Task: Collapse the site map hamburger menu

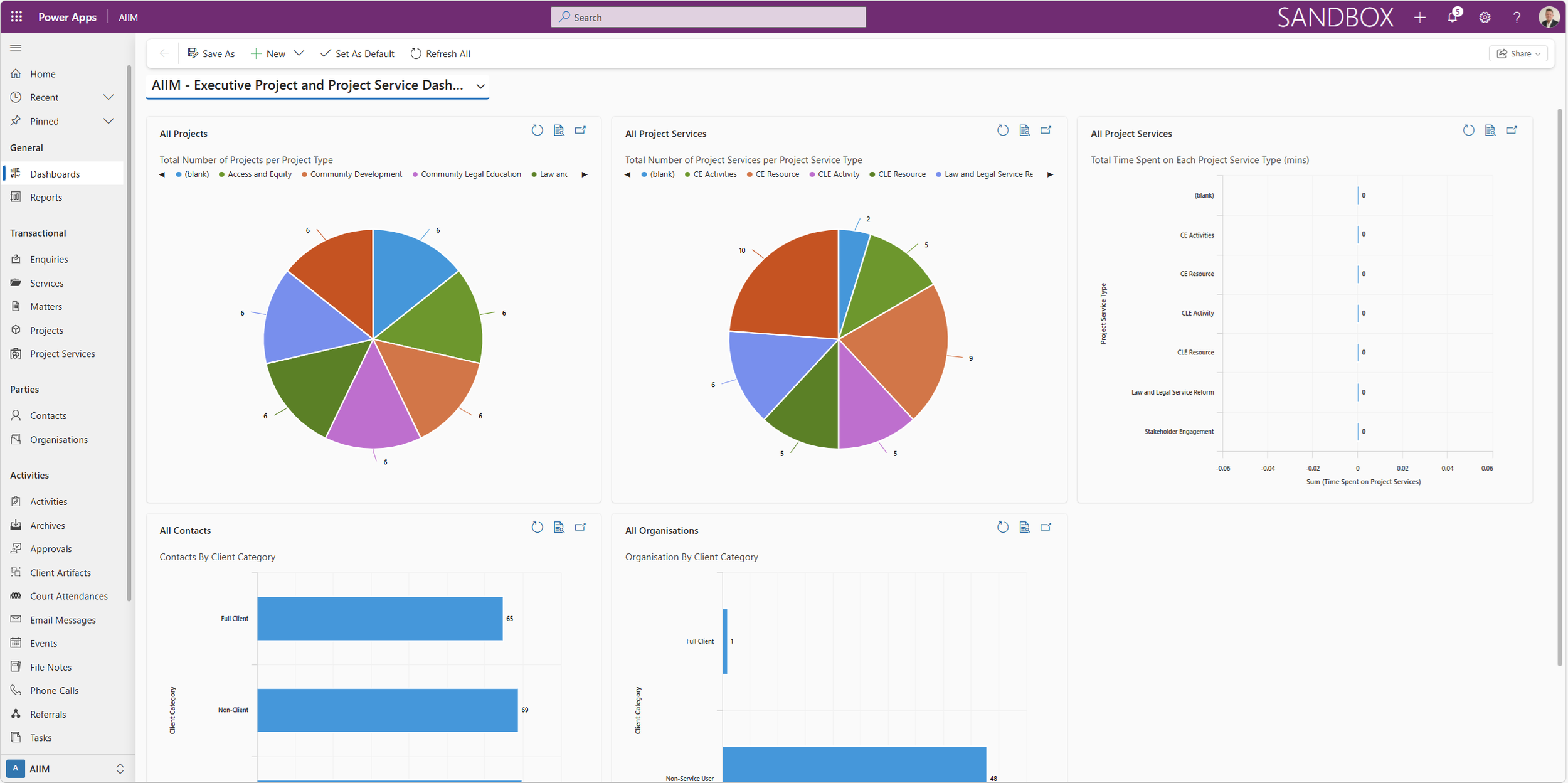Action: click(16, 48)
